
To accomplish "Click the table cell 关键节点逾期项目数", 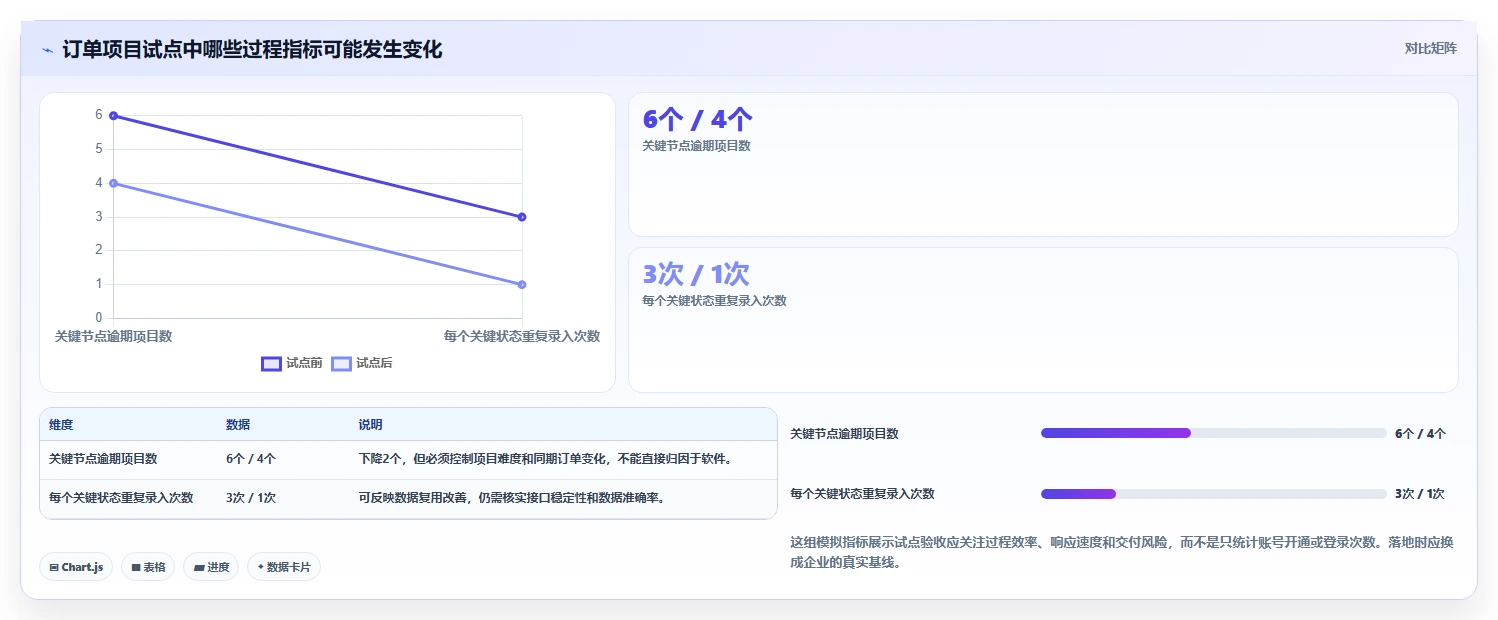I will [103, 459].
